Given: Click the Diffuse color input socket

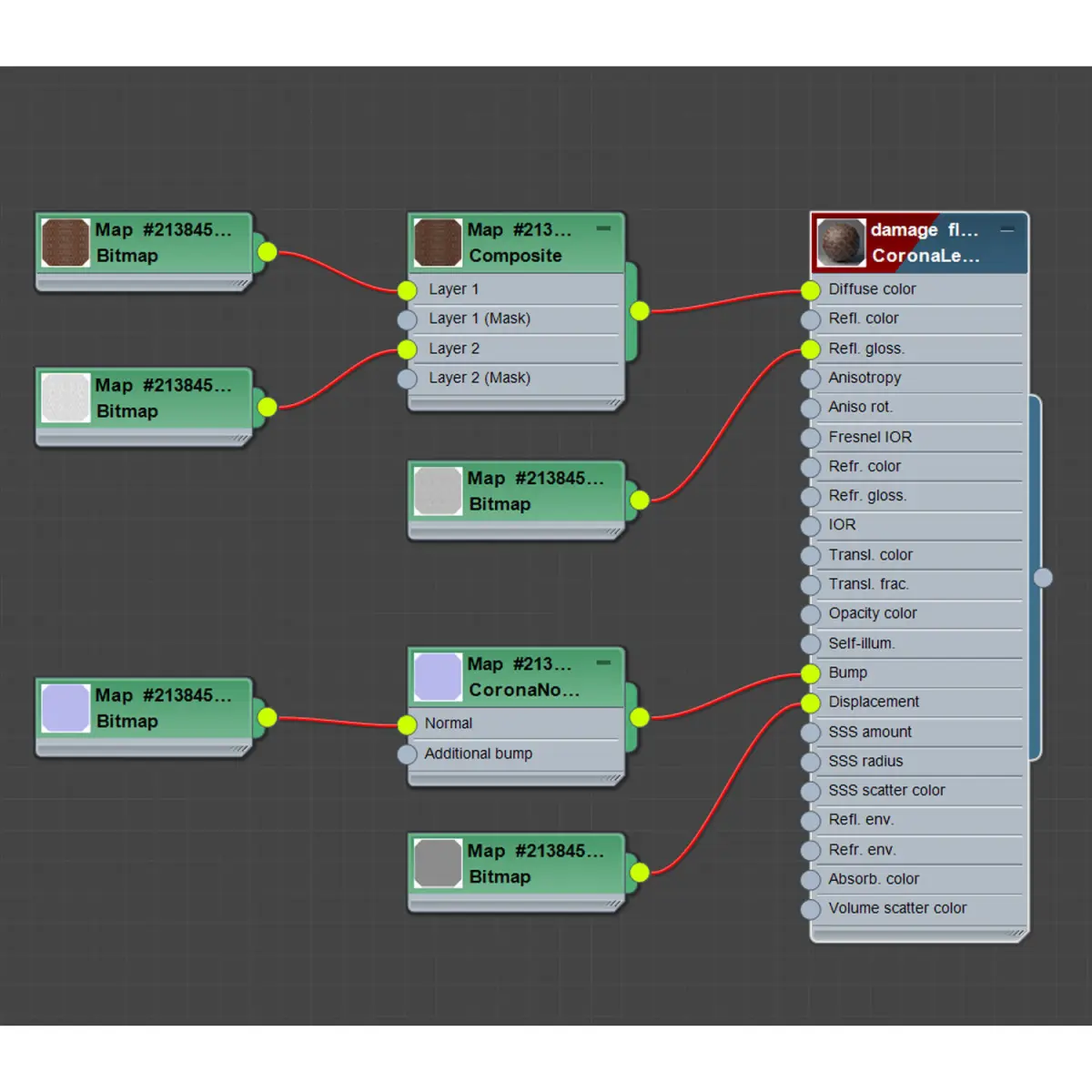Looking at the screenshot, I should 811,290.
